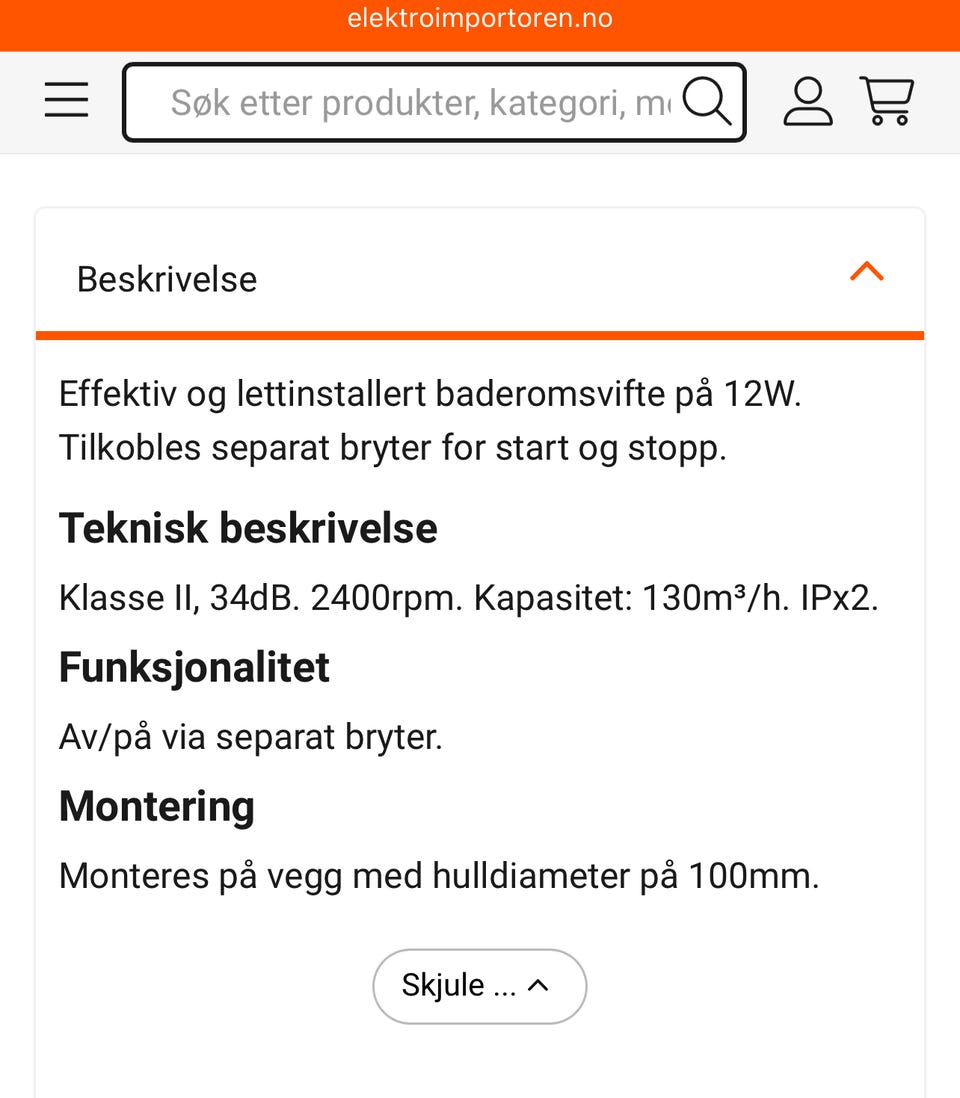This screenshot has width=960, height=1098.
Task: Click the Funksjonalitet heading
Action: pos(194,667)
